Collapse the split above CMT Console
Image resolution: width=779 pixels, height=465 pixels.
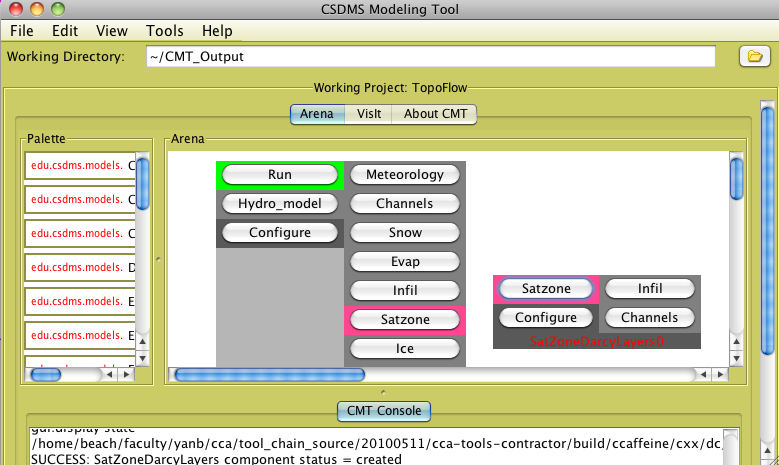(x=383, y=392)
